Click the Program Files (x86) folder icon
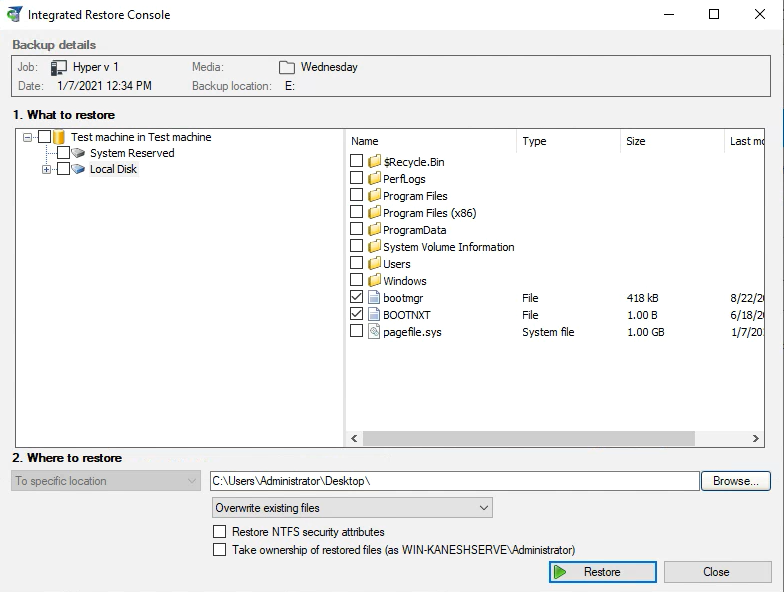 coord(375,213)
